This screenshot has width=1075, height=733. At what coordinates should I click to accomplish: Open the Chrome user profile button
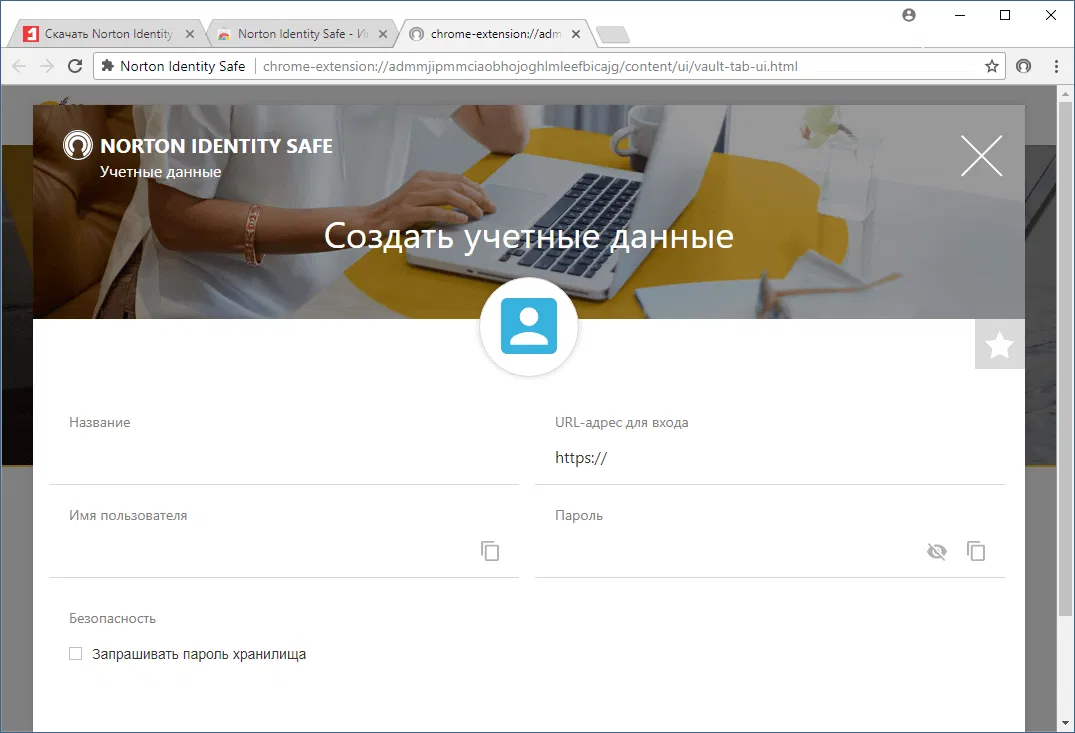(909, 15)
